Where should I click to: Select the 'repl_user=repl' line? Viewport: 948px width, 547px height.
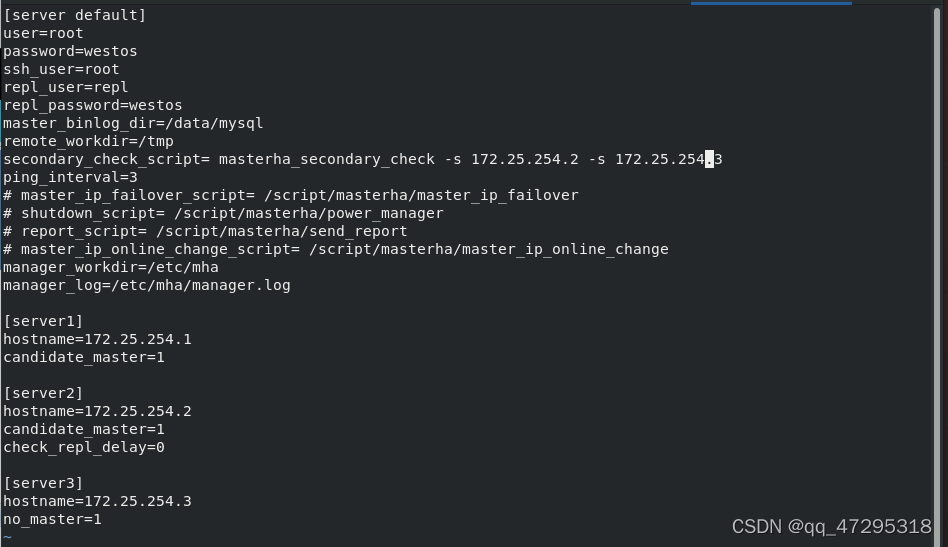click(x=65, y=88)
